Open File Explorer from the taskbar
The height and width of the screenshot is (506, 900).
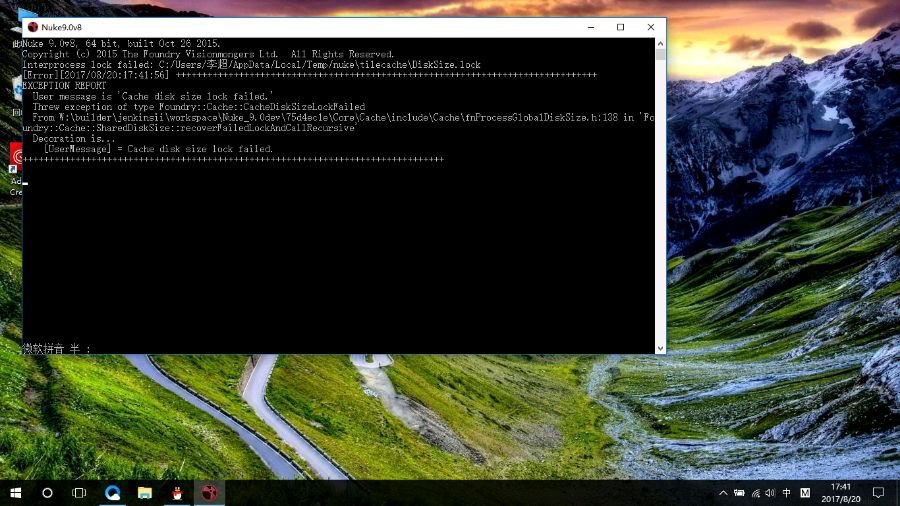145,493
